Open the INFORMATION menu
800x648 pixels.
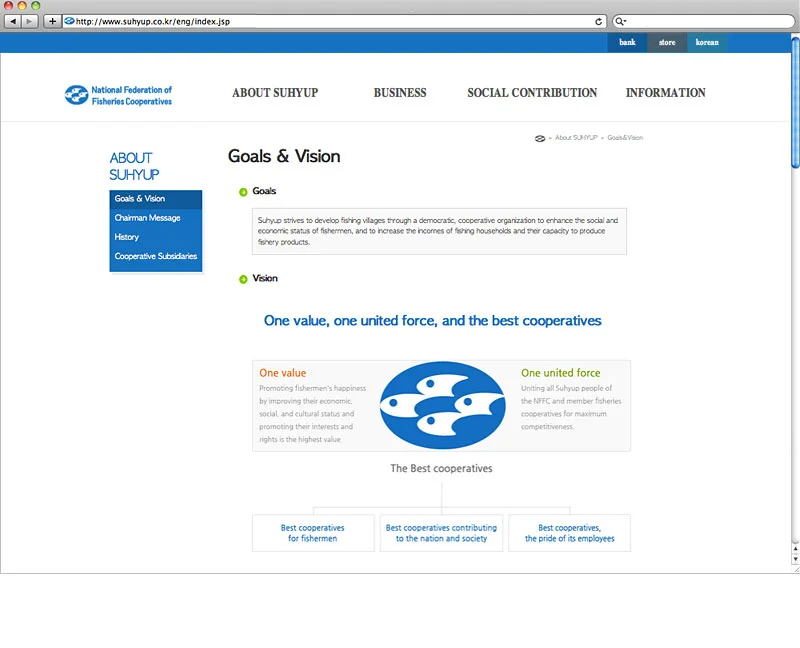tap(666, 93)
